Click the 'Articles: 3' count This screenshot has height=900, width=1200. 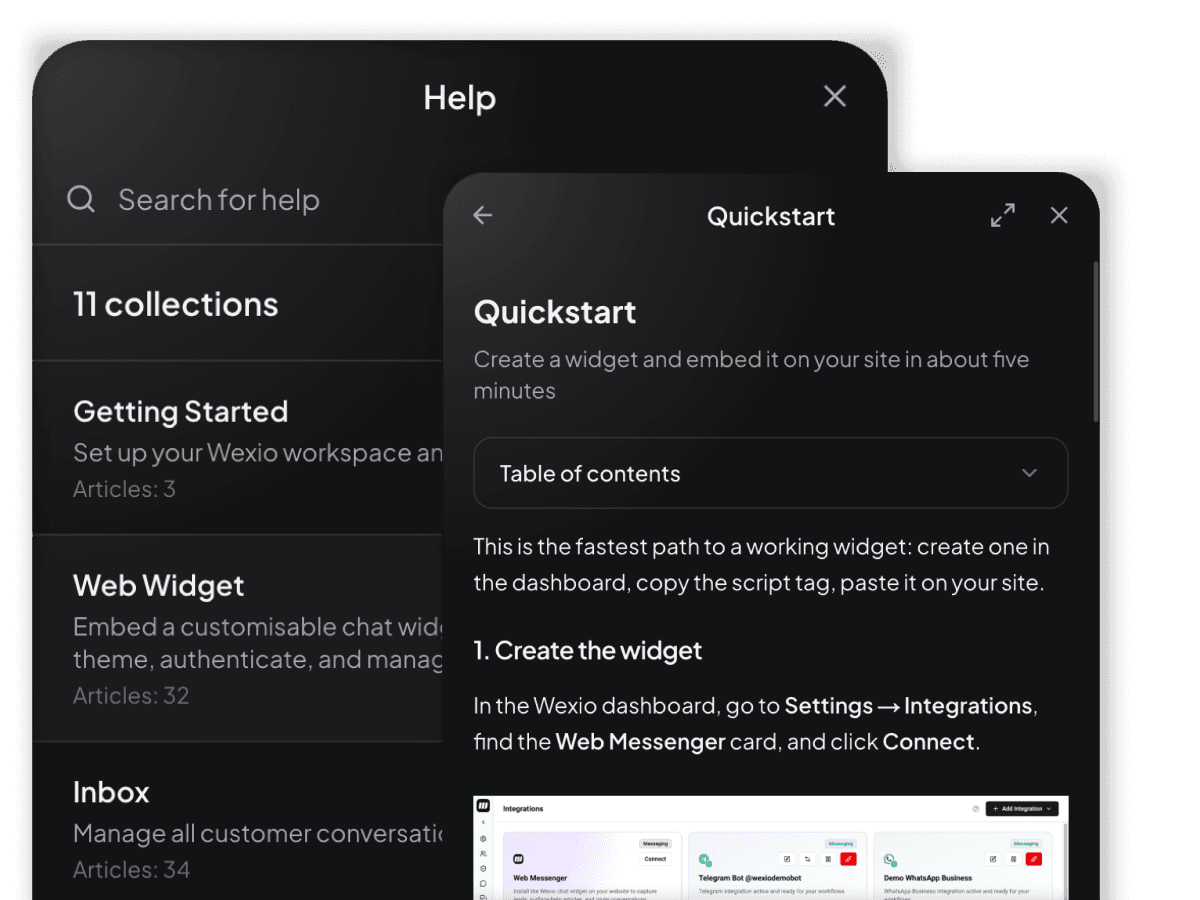[124, 489]
